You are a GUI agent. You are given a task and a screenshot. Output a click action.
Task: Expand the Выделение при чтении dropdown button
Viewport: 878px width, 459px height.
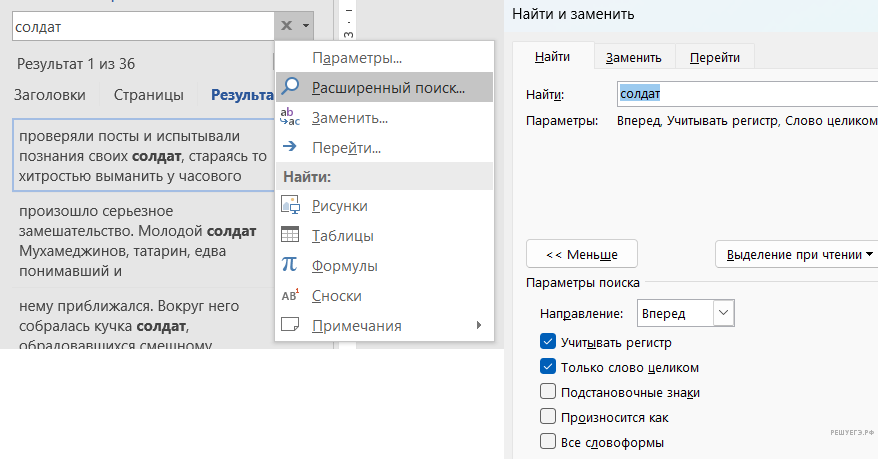pyautogui.click(x=795, y=254)
